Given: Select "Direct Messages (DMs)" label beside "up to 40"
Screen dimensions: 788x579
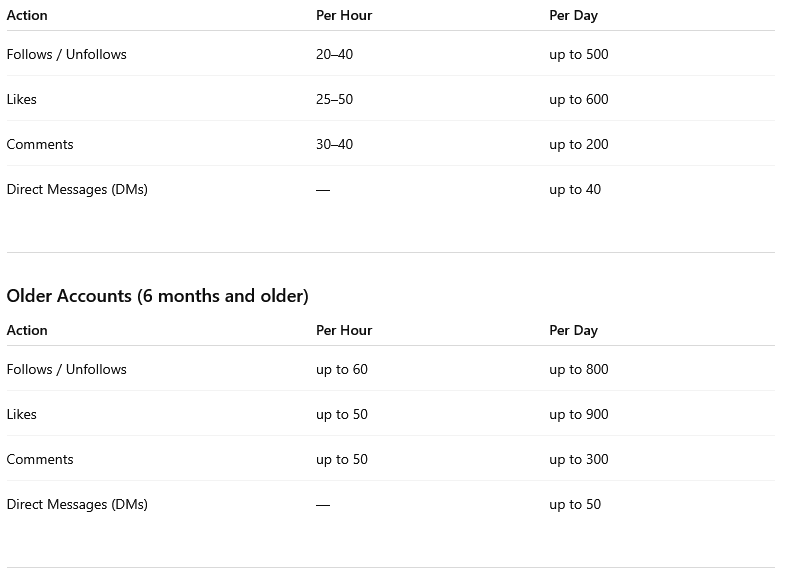Looking at the screenshot, I should coord(77,190).
